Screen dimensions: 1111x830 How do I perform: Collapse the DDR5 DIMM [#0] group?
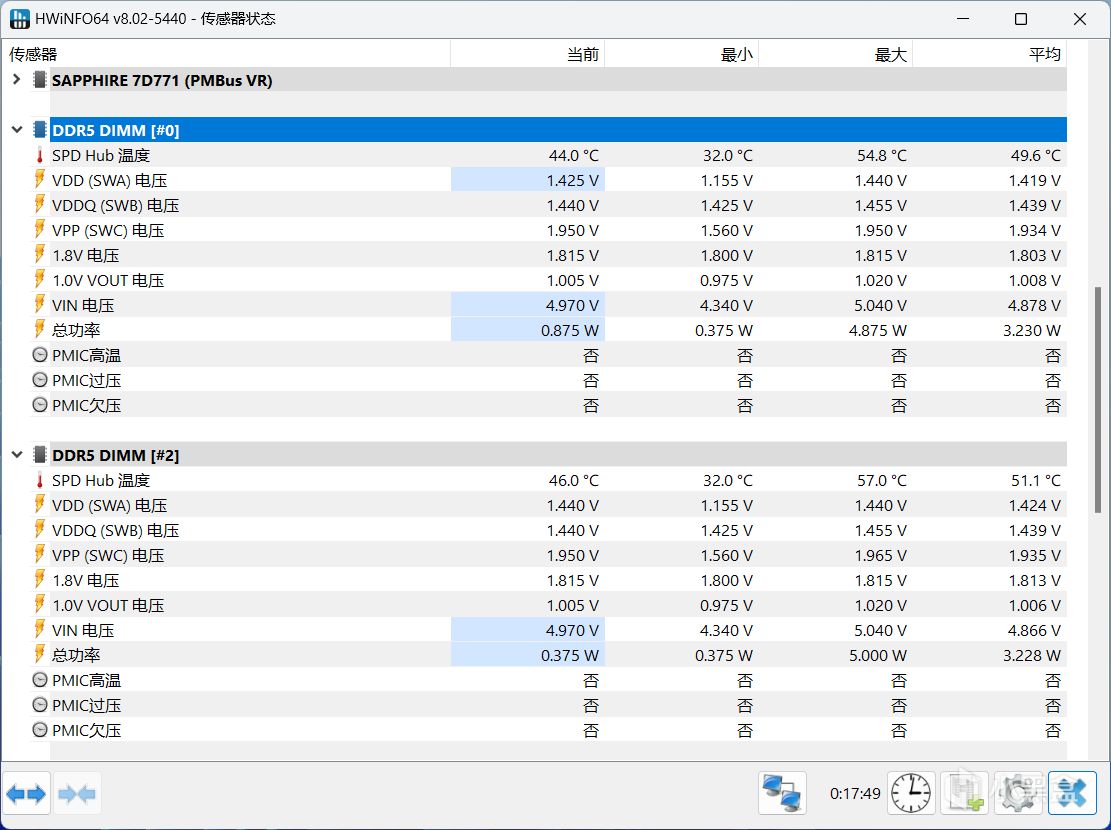(16, 130)
